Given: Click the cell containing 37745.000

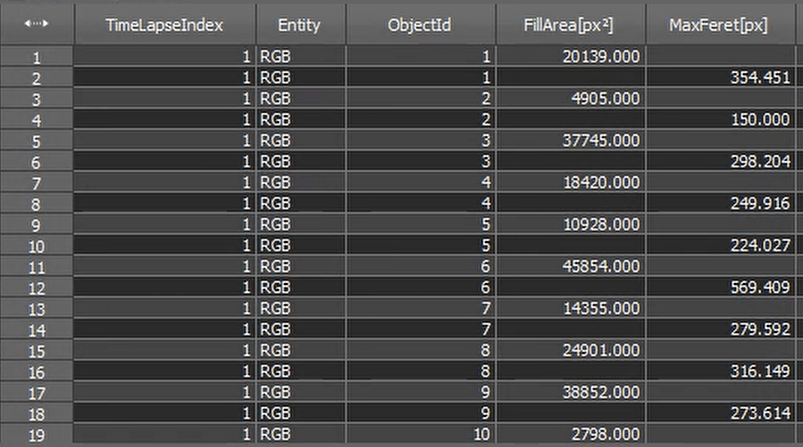Looking at the screenshot, I should (569, 141).
